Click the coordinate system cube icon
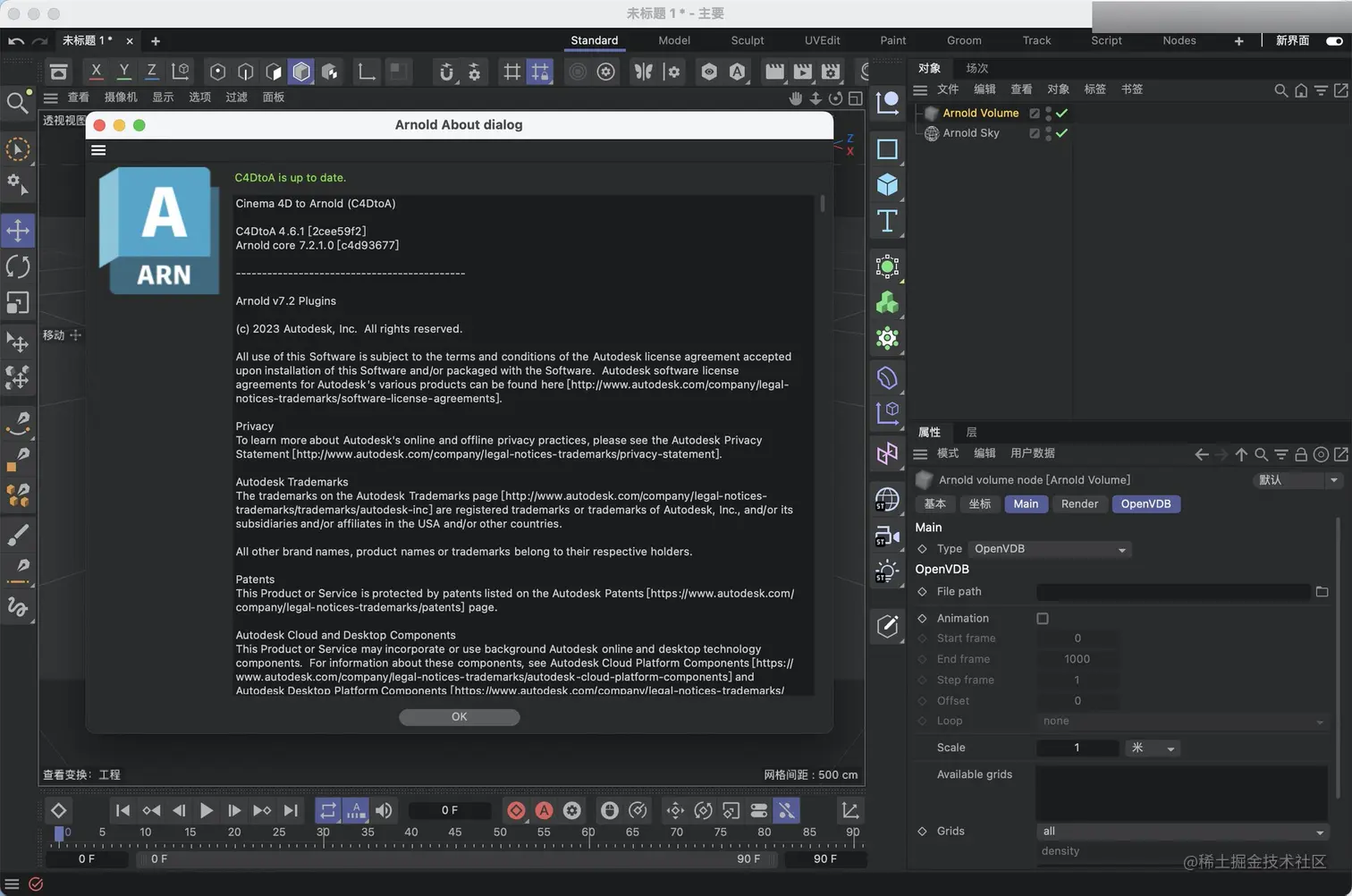This screenshot has height=896, width=1352. pos(181,71)
